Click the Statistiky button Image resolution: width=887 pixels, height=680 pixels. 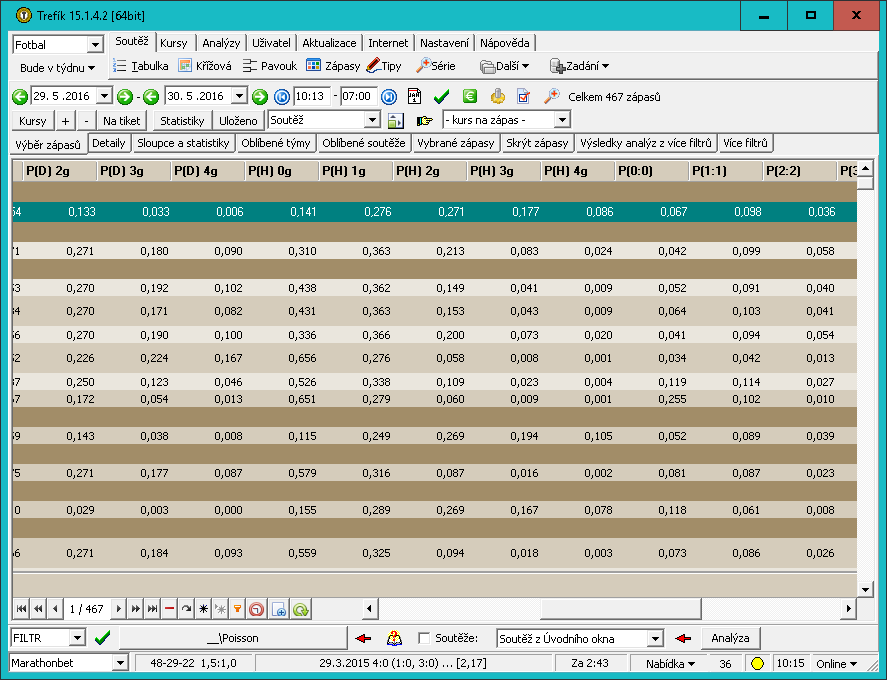[182, 120]
